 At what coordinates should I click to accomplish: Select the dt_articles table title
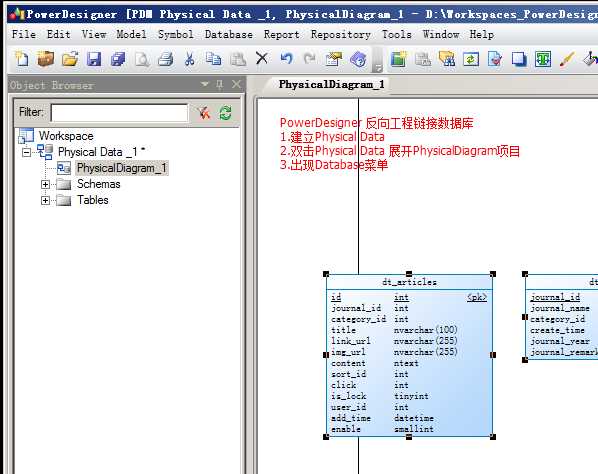tap(409, 282)
